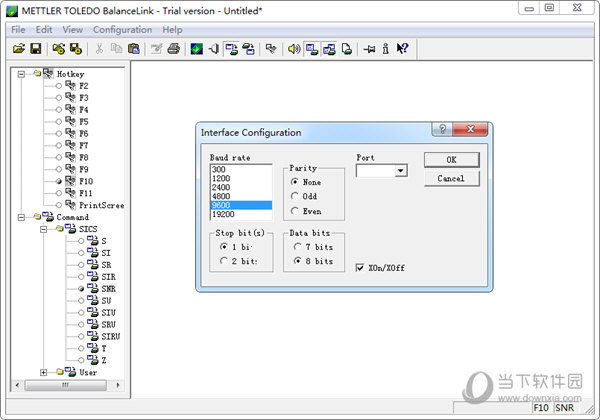
Task: Click the greyed edit pencil toolbar icon
Action: click(x=156, y=49)
